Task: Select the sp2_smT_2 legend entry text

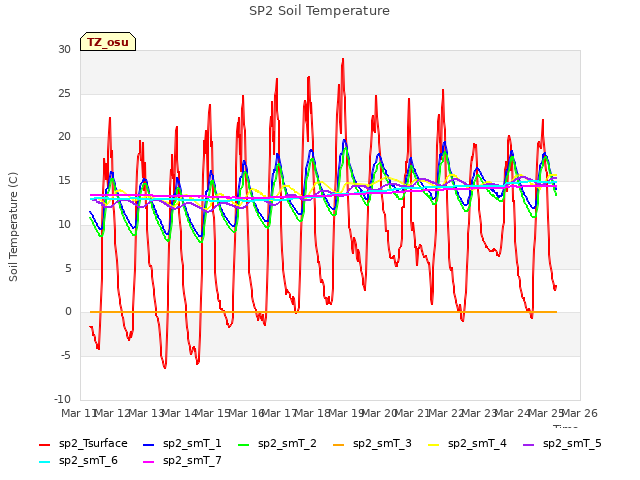Action: [287, 444]
